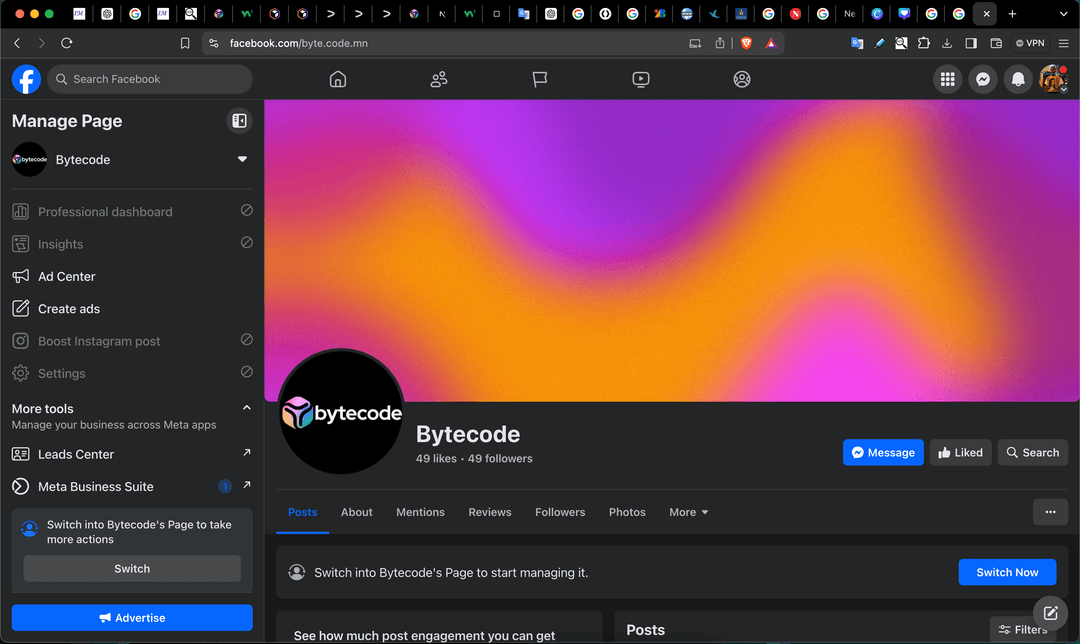The width and height of the screenshot is (1080, 644).
Task: View site information icon beside the URL
Action: click(x=214, y=43)
